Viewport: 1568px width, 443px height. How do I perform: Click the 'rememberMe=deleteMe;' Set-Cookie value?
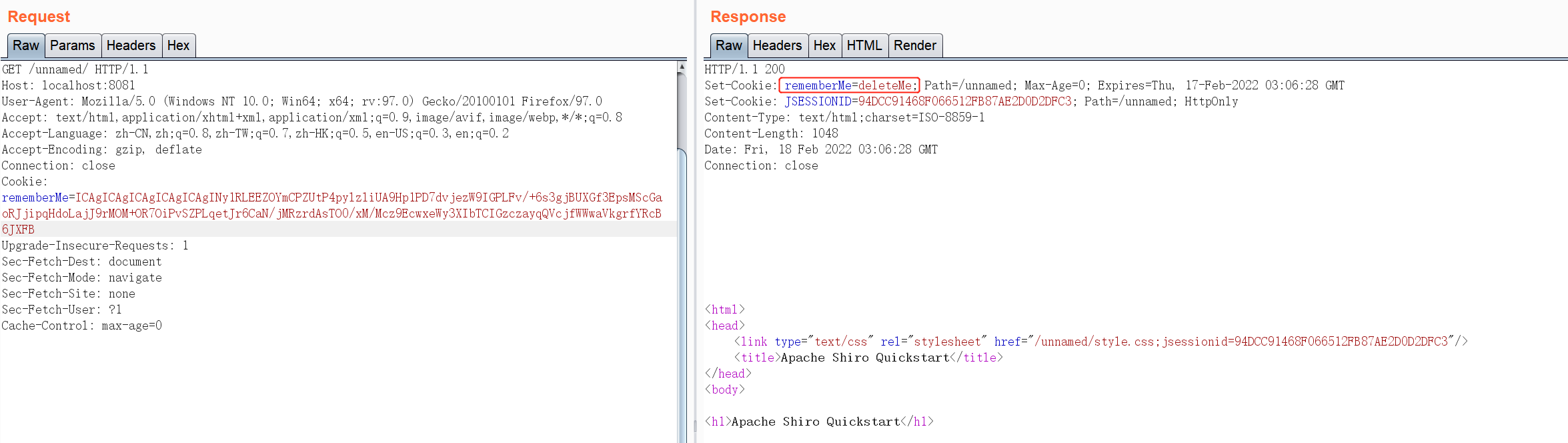point(850,85)
